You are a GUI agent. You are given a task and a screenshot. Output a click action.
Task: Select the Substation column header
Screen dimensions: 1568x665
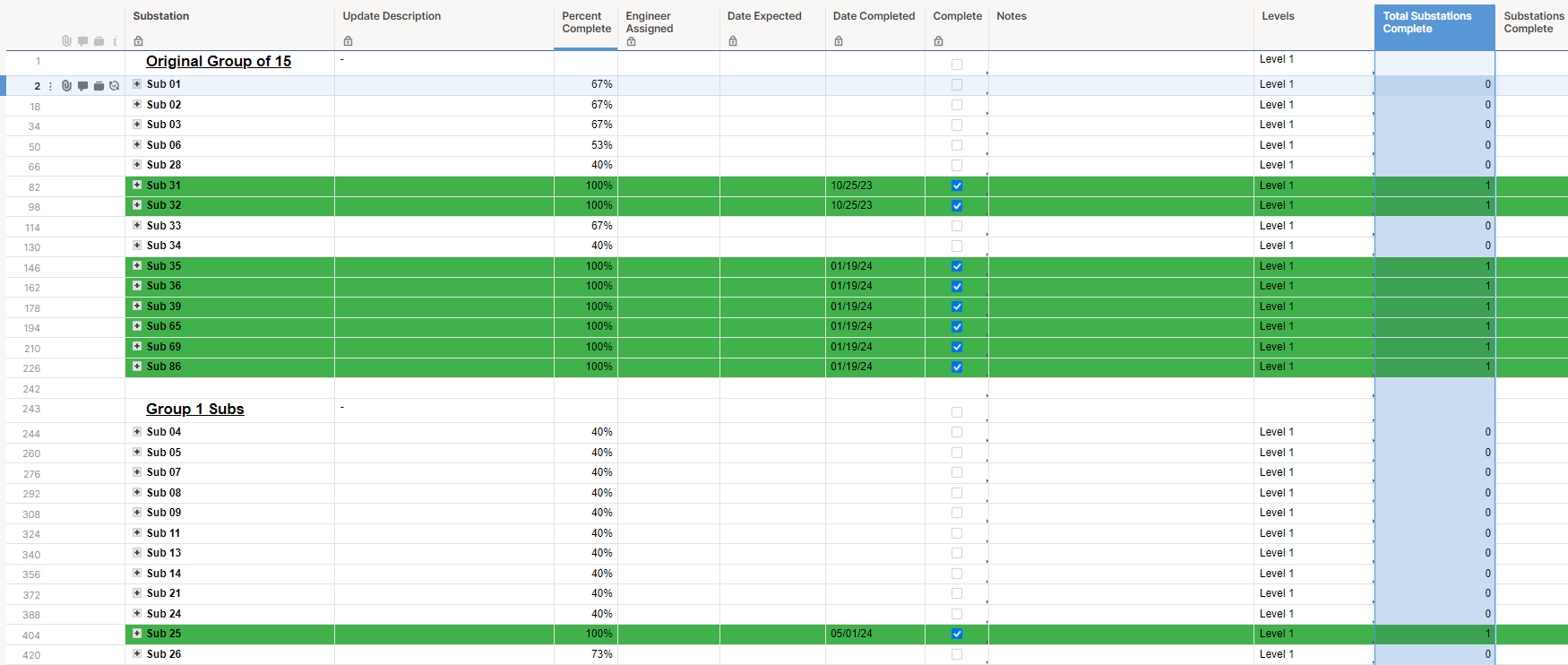tap(161, 16)
